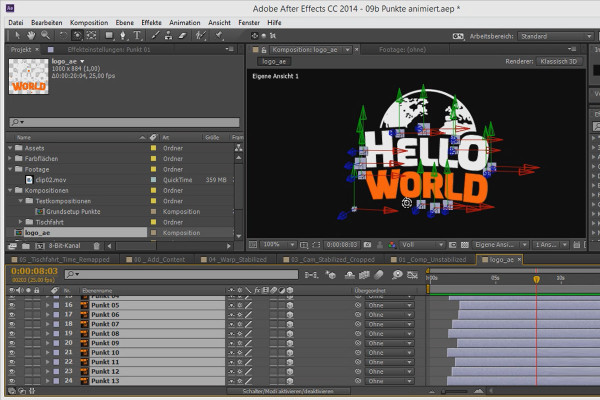Hide layer Punkt 10 with eye toggle
This screenshot has height=400, width=600.
coord(12,353)
